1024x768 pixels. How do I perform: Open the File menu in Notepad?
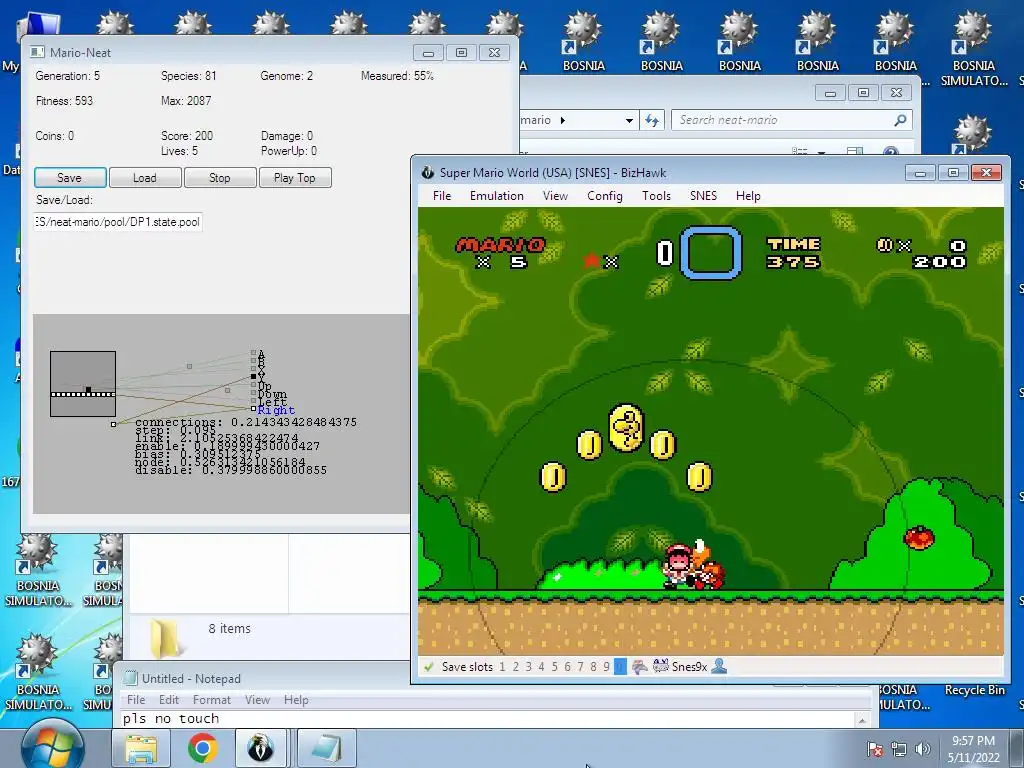pyautogui.click(x=136, y=699)
